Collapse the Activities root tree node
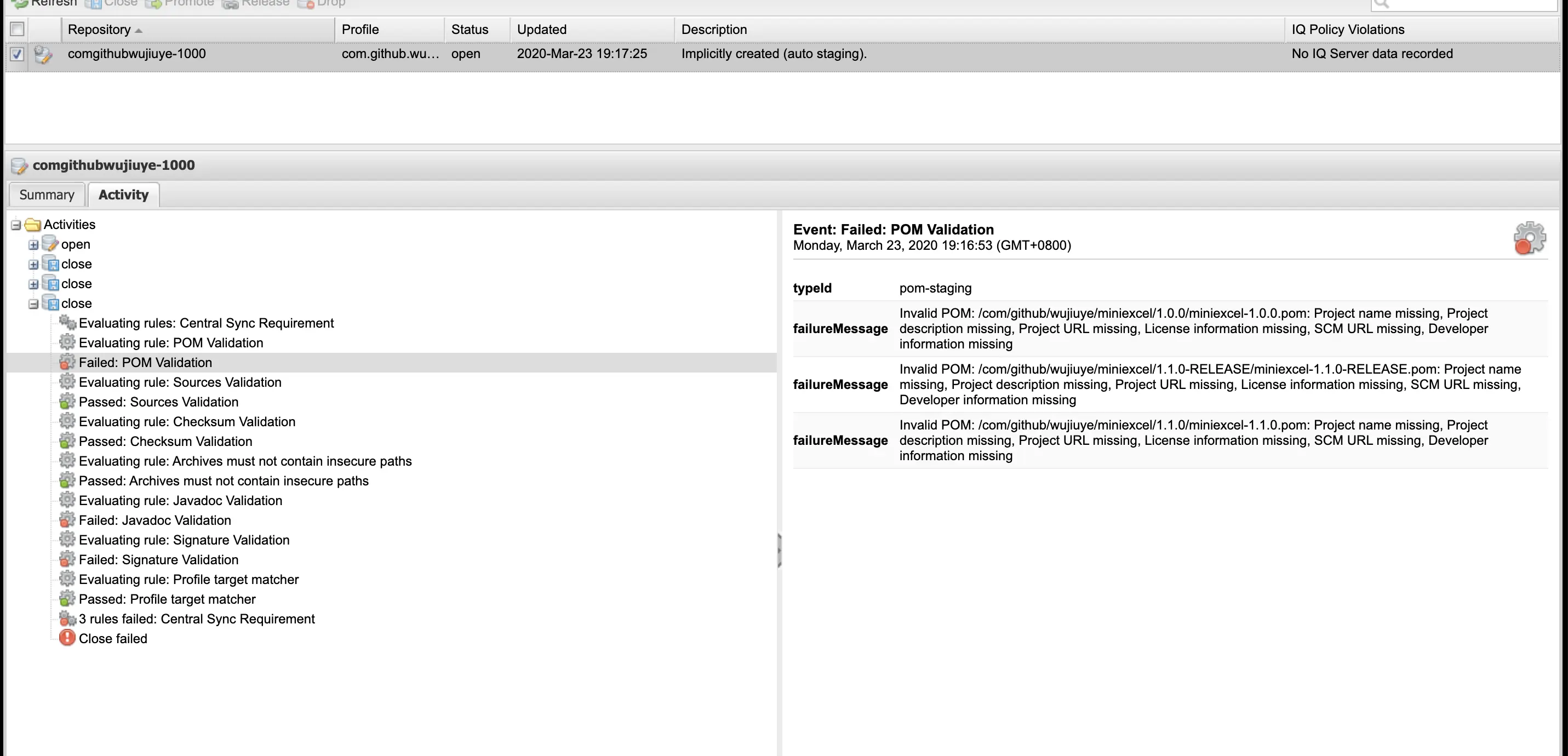Image resolution: width=1568 pixels, height=756 pixels. [x=16, y=225]
